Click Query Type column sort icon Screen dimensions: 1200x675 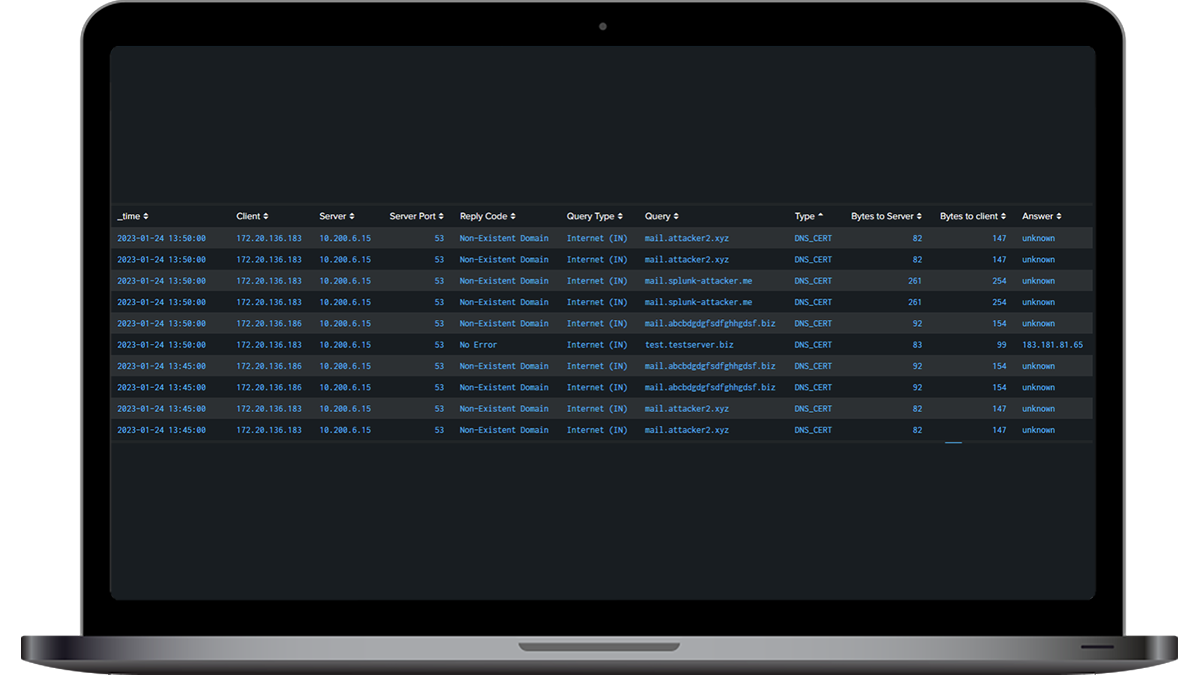click(x=620, y=217)
